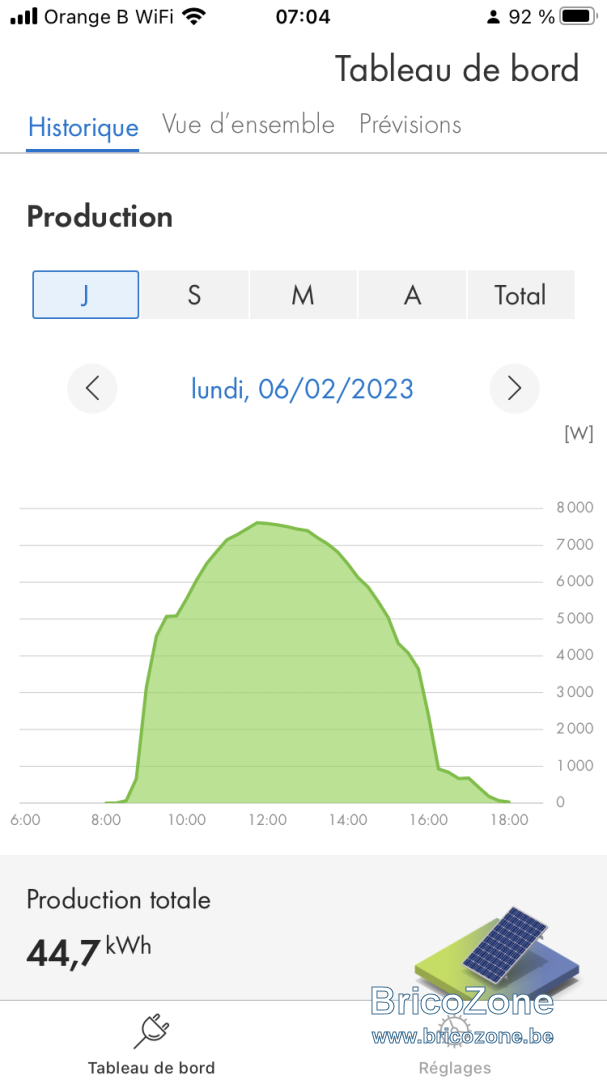The width and height of the screenshot is (607, 1080).
Task: Tap the cellular signal bars icon
Action: 24,17
